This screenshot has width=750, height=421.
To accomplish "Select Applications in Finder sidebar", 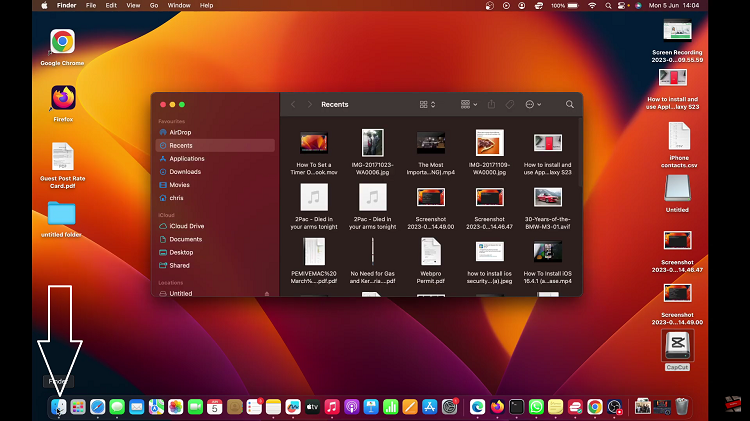I will [x=215, y=158].
